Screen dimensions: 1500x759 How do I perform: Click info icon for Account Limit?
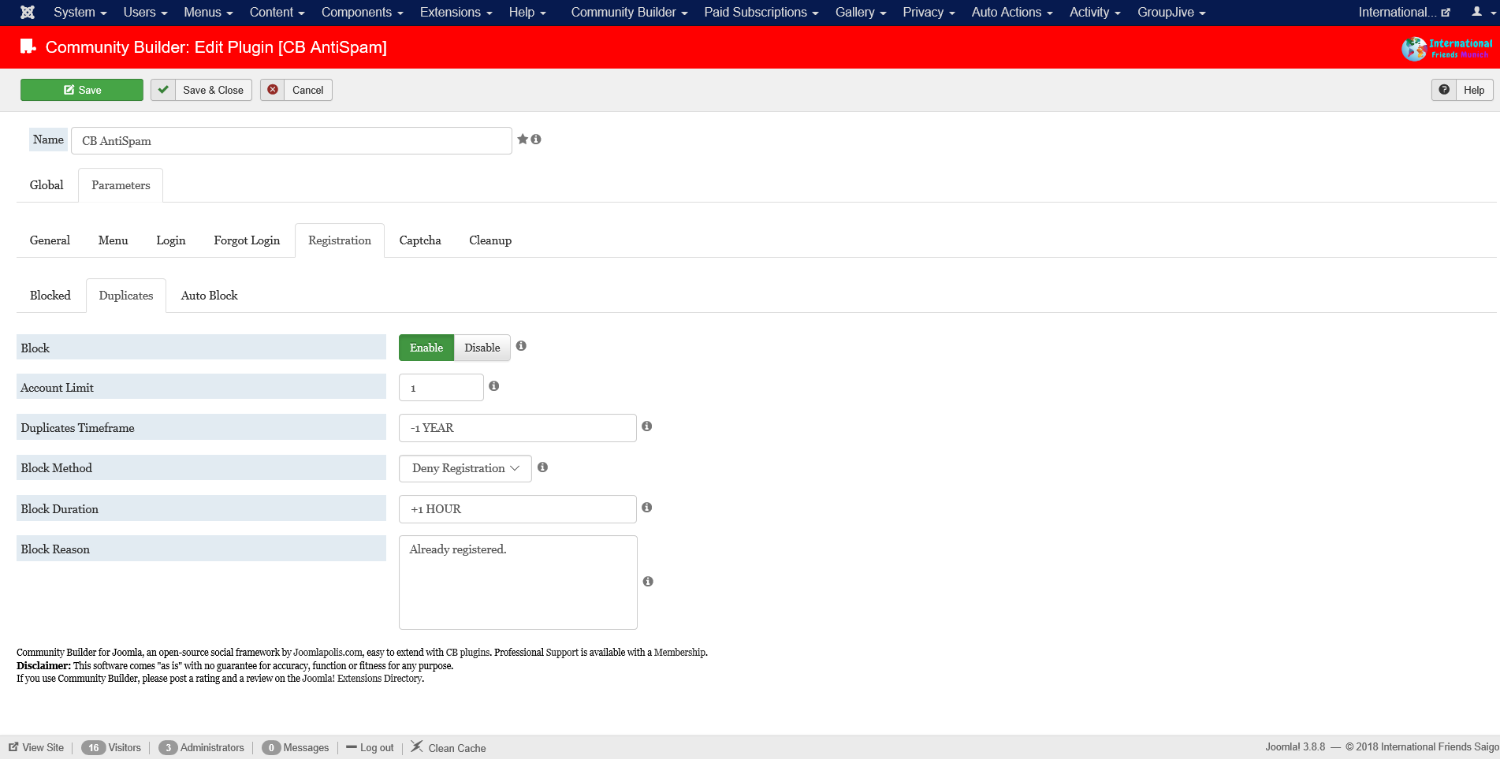pos(494,386)
